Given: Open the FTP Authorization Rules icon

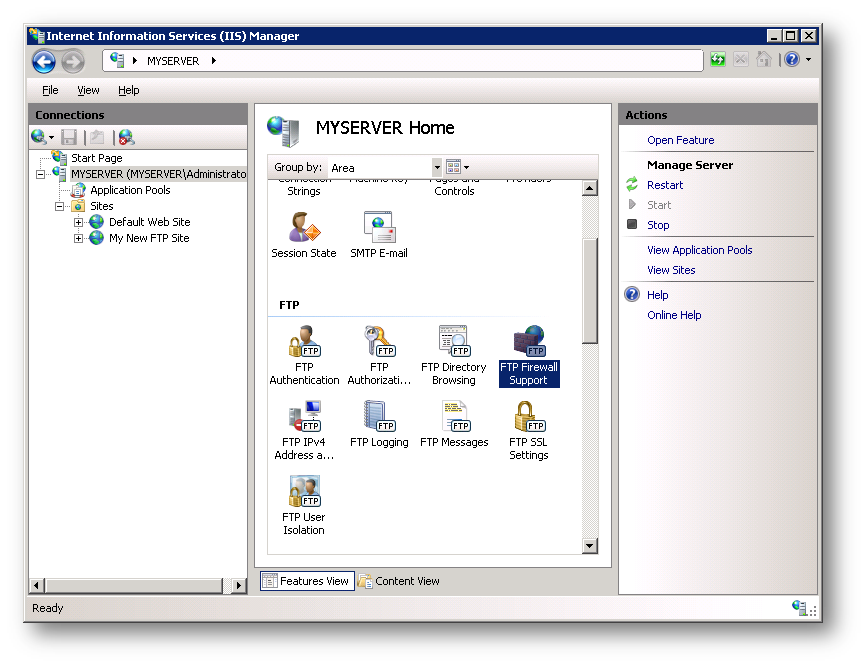Looking at the screenshot, I should click(x=379, y=355).
